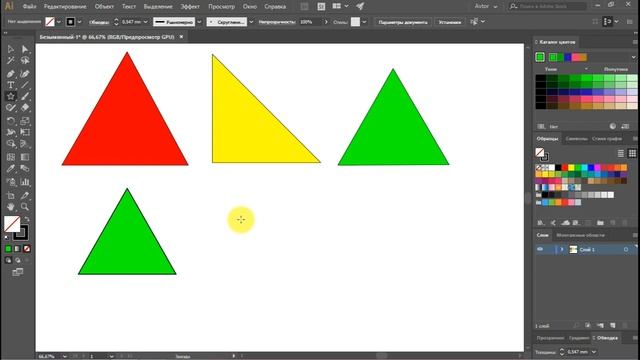Screen dimensions: 640x360
Task: Select the Shaper tool
Action: (x=11, y=108)
